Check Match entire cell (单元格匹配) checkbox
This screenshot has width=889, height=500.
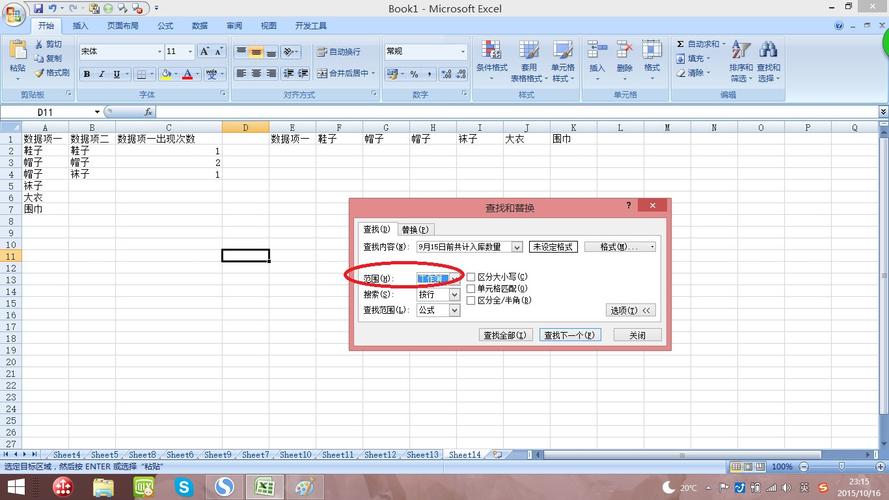click(x=471, y=289)
